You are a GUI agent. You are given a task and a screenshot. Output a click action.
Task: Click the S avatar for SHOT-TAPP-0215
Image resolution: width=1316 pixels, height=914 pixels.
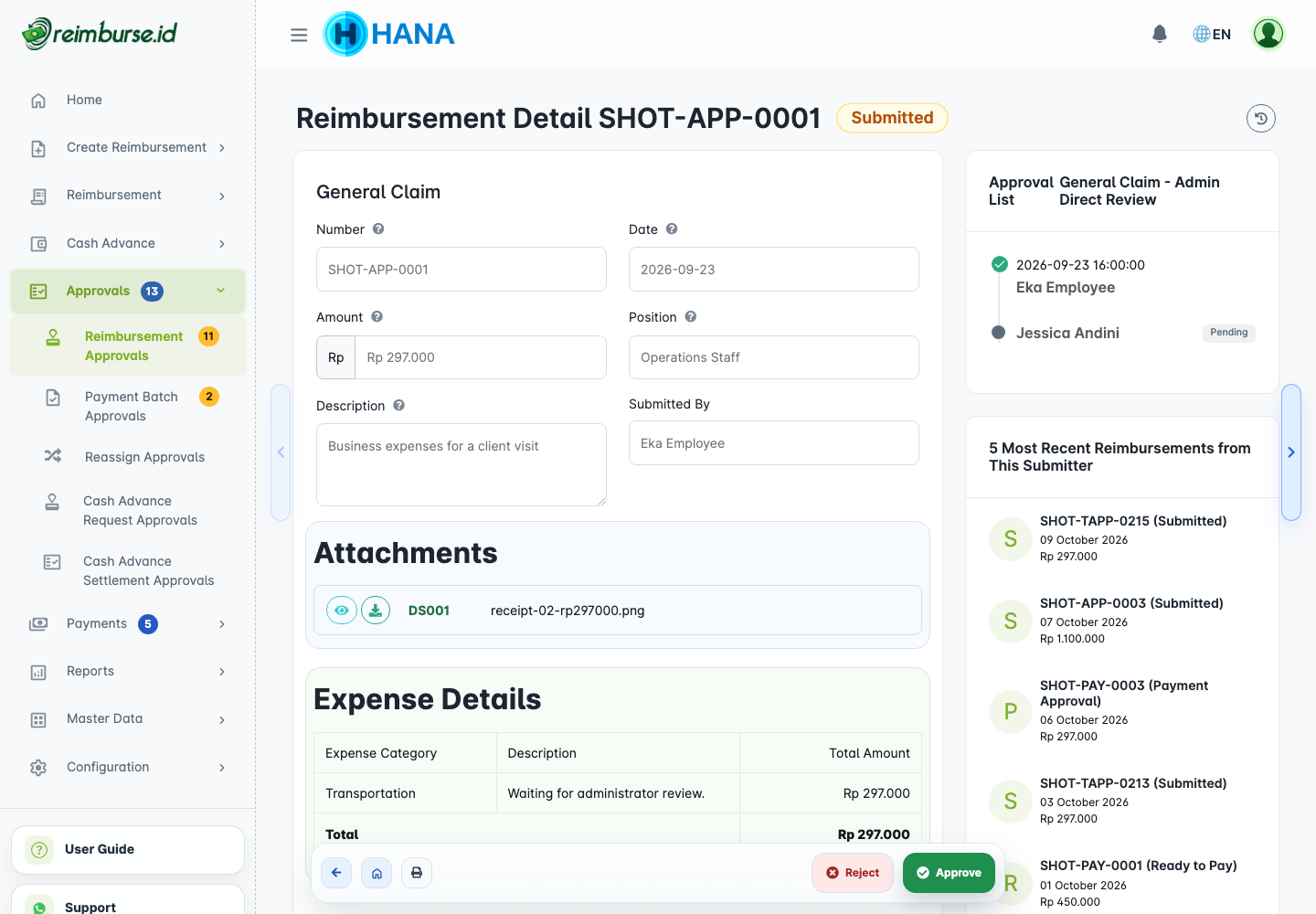[1011, 538]
